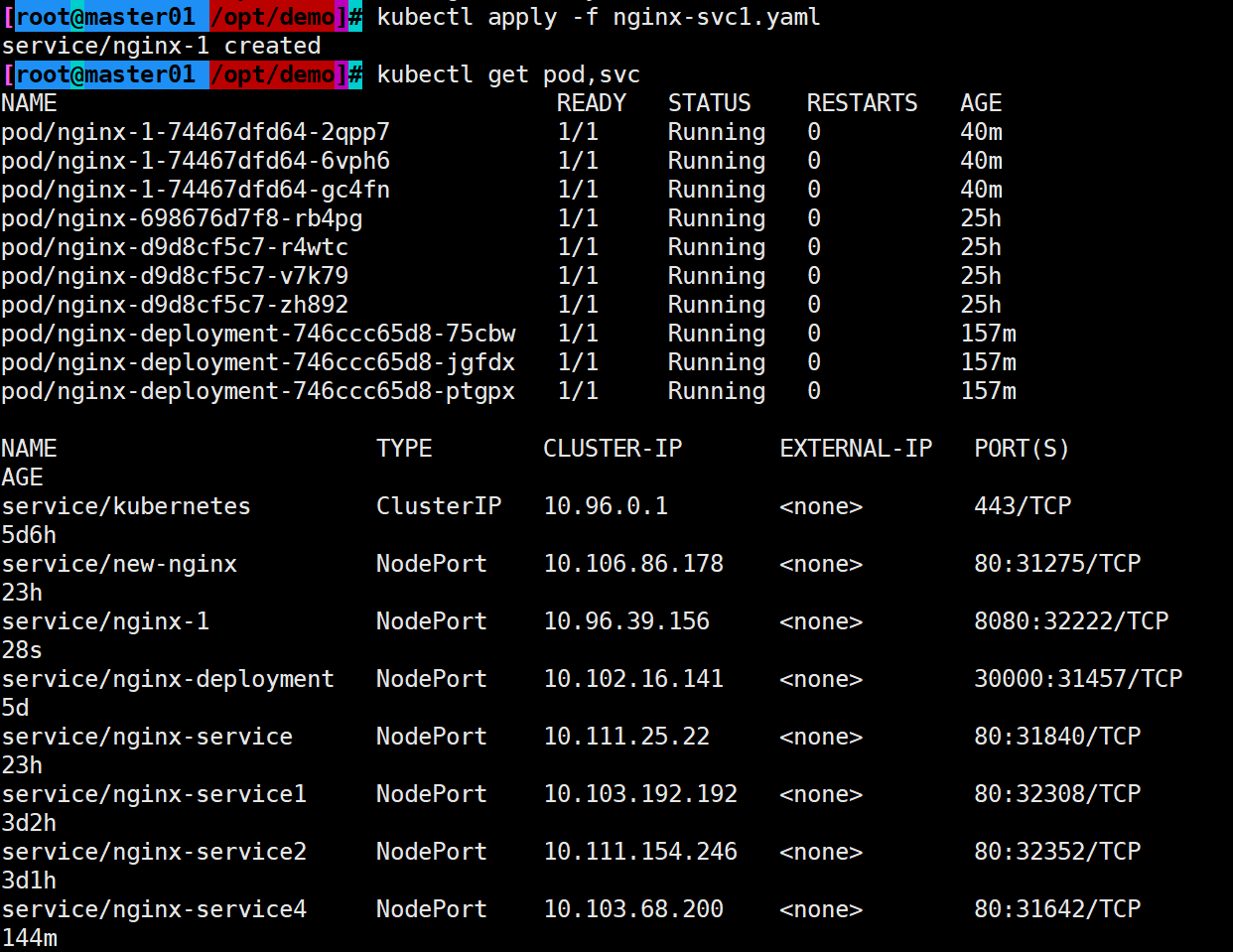
Task: Click NodePort type of service/new-nginx
Action: click(x=432, y=564)
